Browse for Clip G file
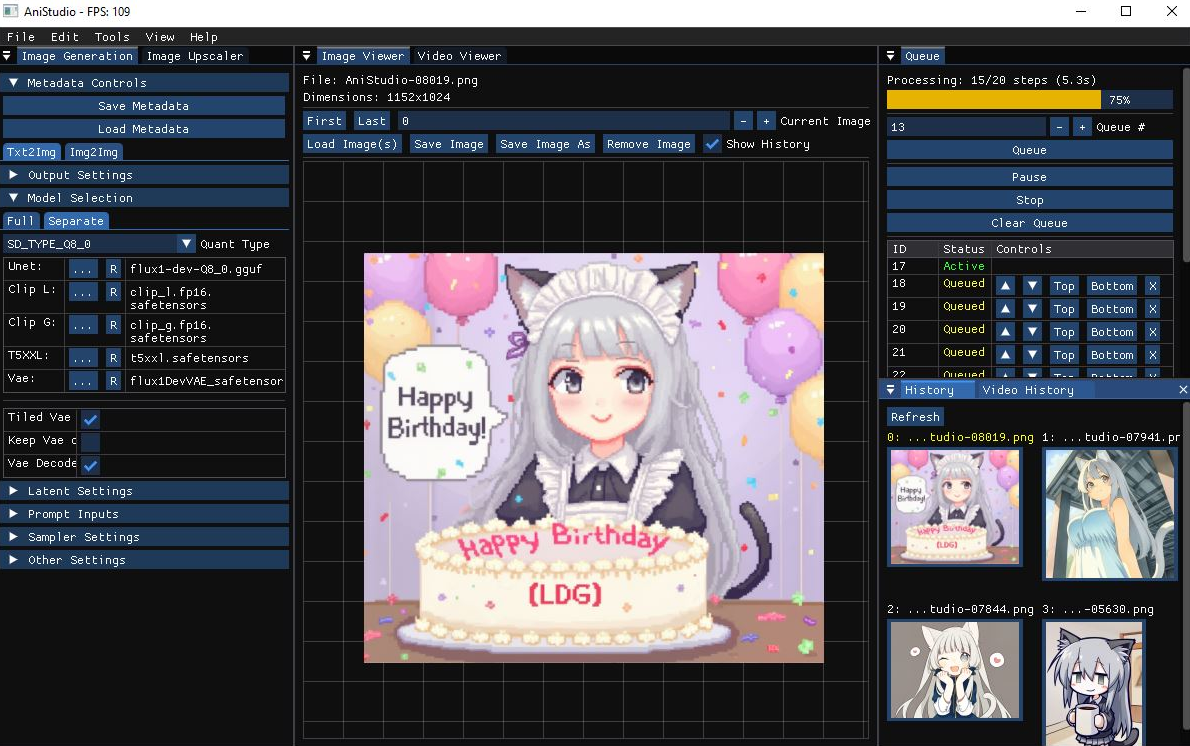This screenshot has height=746, width=1190. coord(83,325)
